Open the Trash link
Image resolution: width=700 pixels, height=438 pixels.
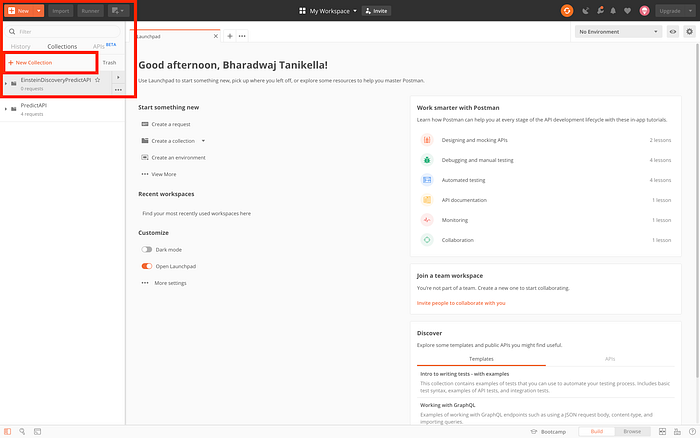pyautogui.click(x=109, y=63)
